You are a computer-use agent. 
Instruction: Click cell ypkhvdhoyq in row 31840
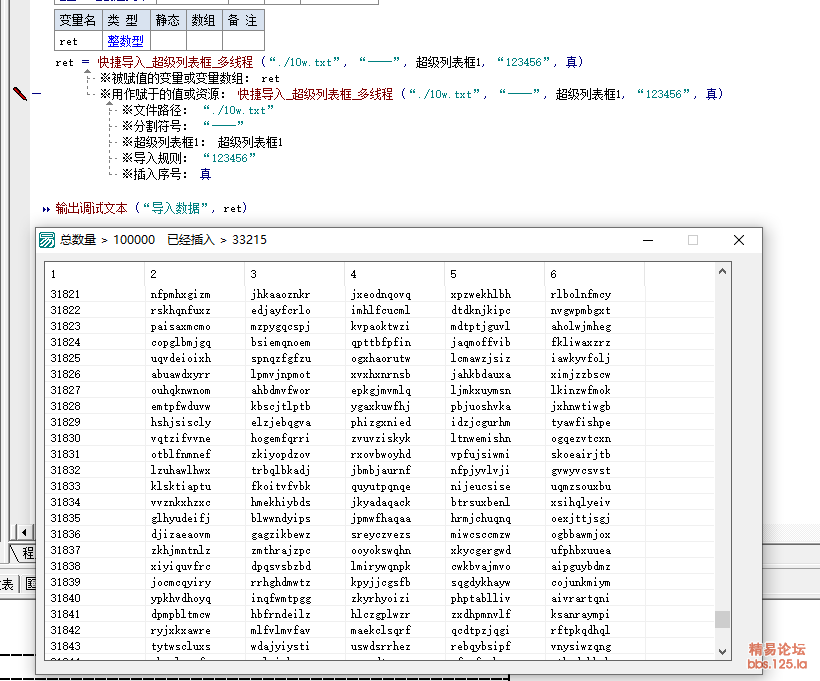coord(180,598)
